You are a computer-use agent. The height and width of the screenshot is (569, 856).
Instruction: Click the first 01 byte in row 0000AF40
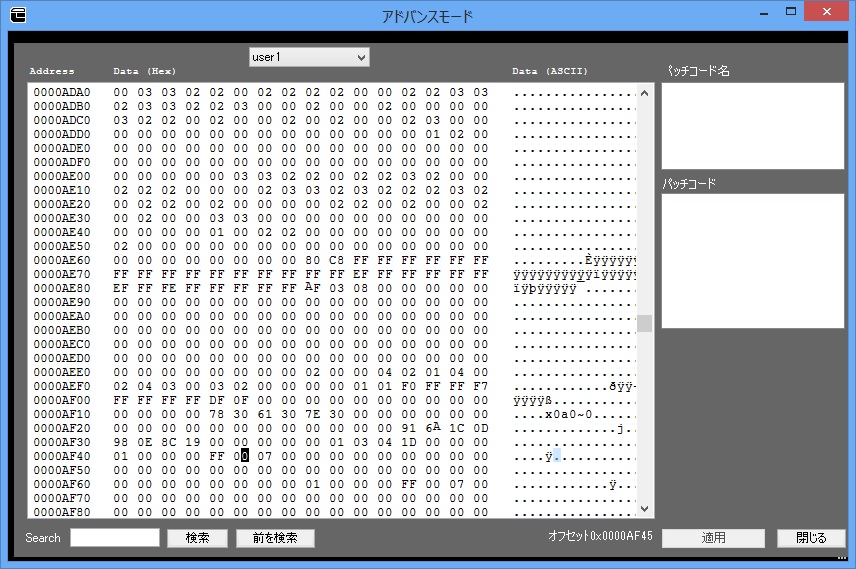pyautogui.click(x=121, y=457)
